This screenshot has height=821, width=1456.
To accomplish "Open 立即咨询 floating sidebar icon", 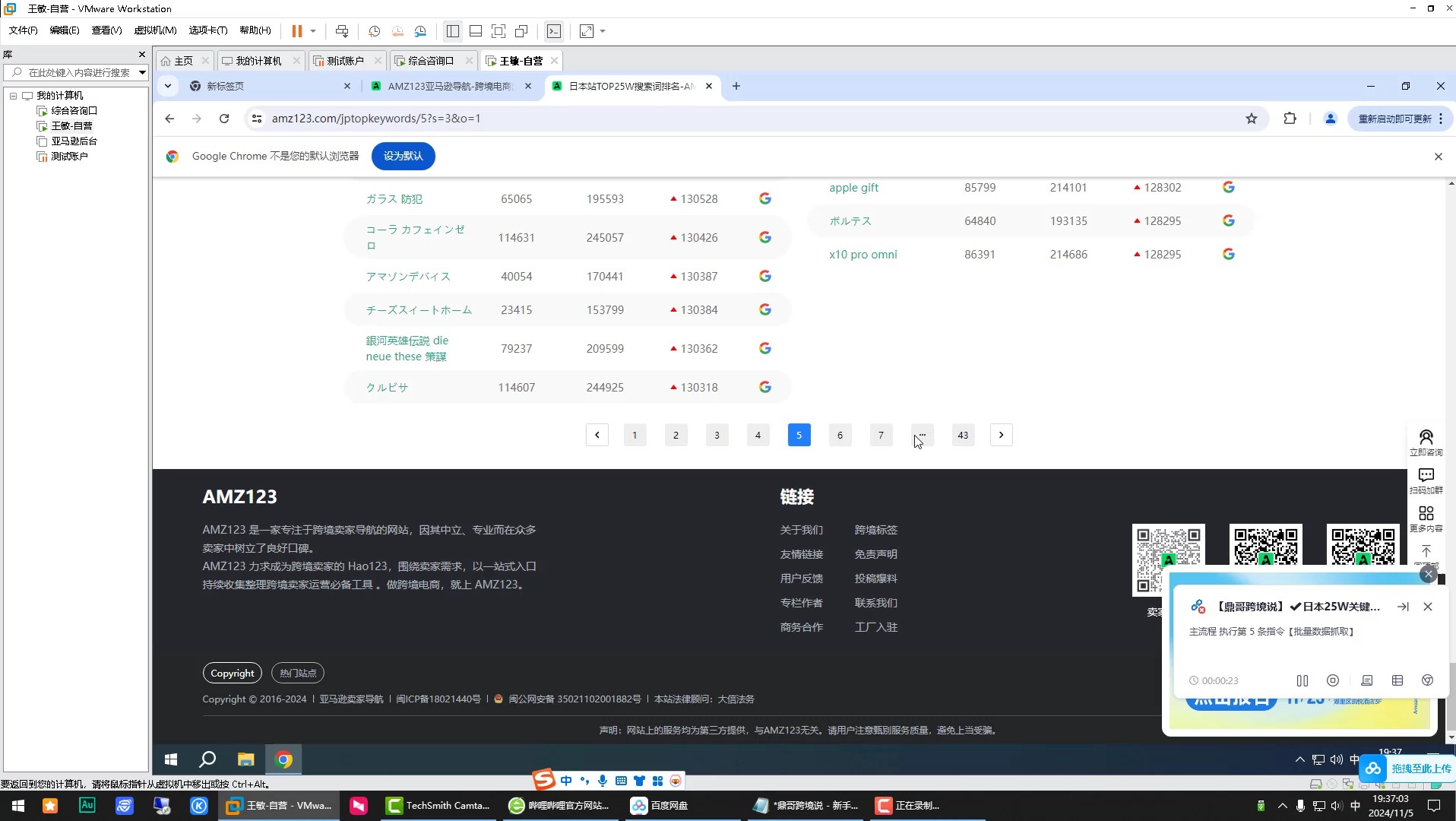I will point(1426,442).
